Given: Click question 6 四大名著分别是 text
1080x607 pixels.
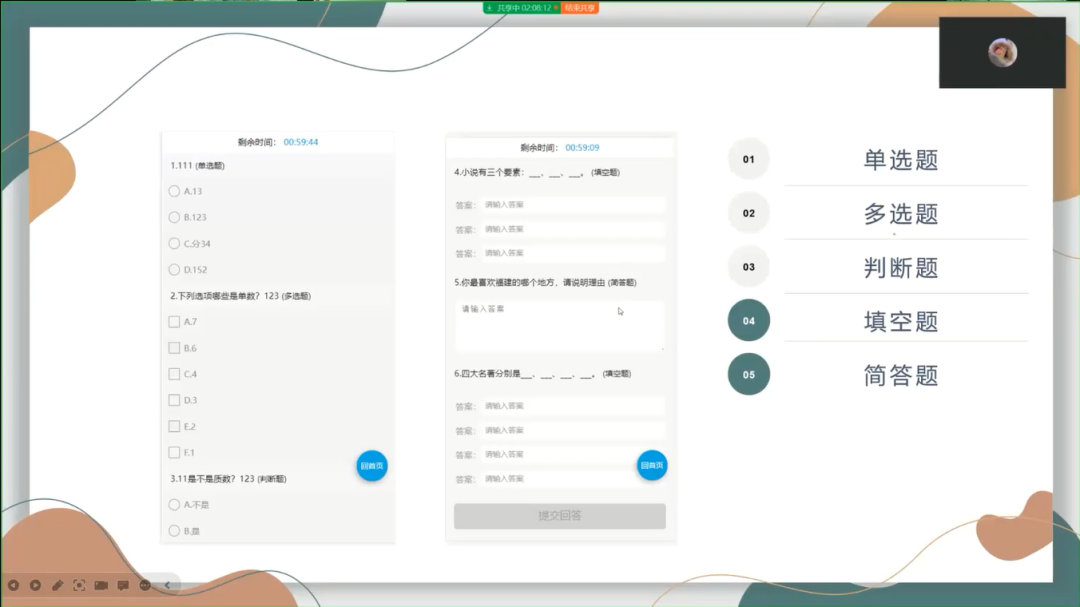Looking at the screenshot, I should (543, 373).
